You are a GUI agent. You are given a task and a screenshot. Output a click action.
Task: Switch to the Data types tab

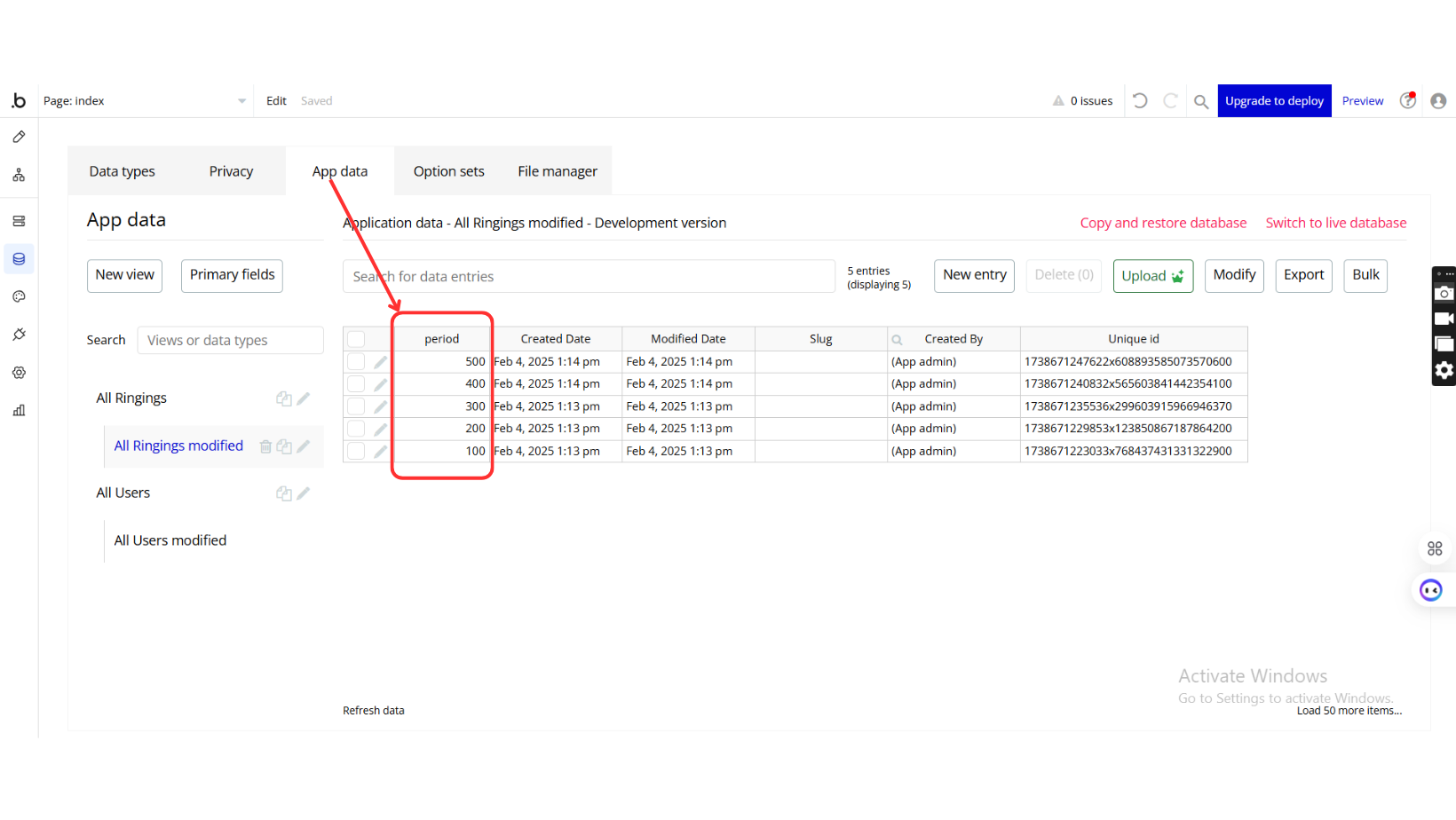click(x=122, y=171)
